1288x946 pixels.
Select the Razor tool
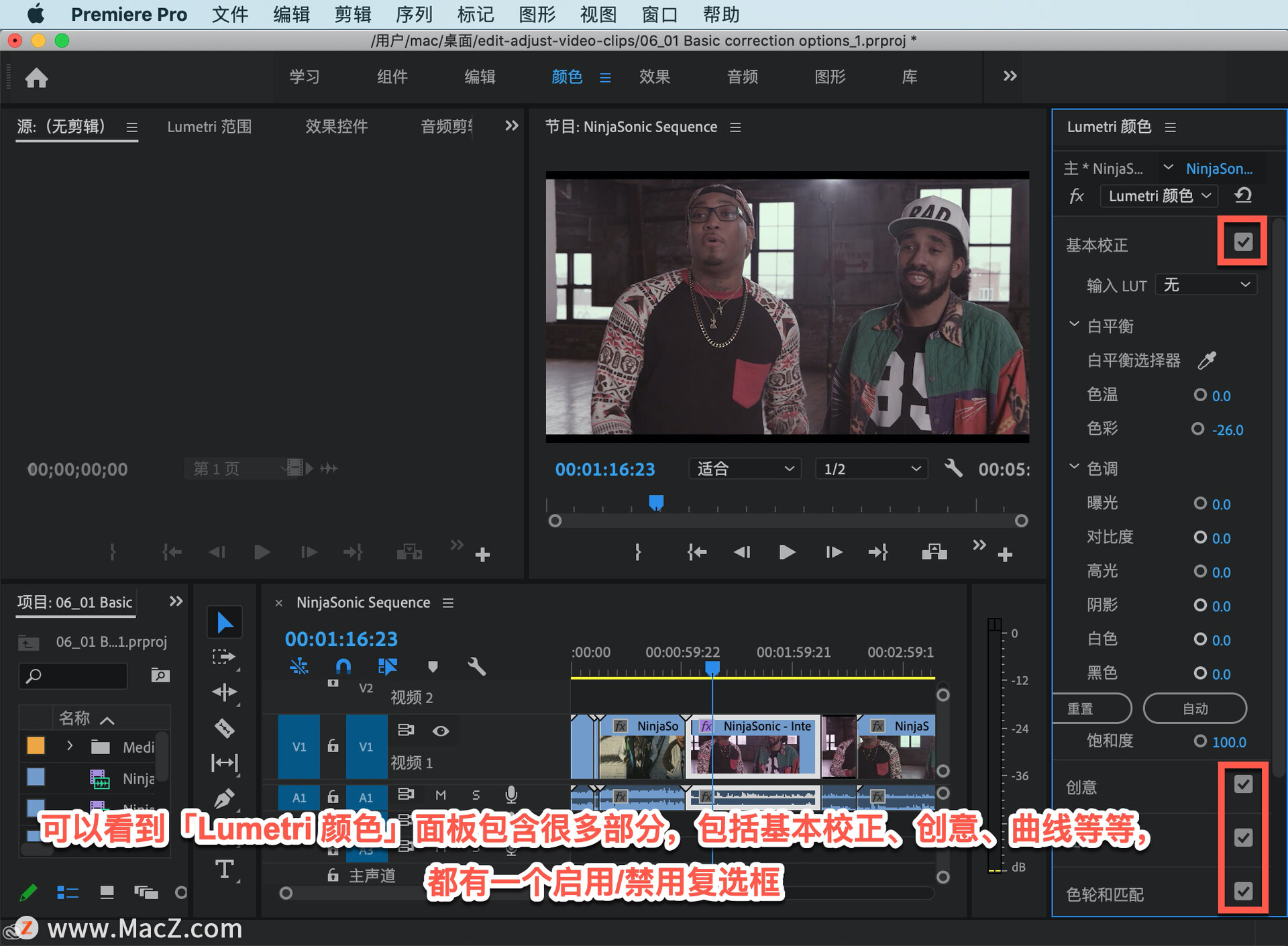click(x=224, y=728)
